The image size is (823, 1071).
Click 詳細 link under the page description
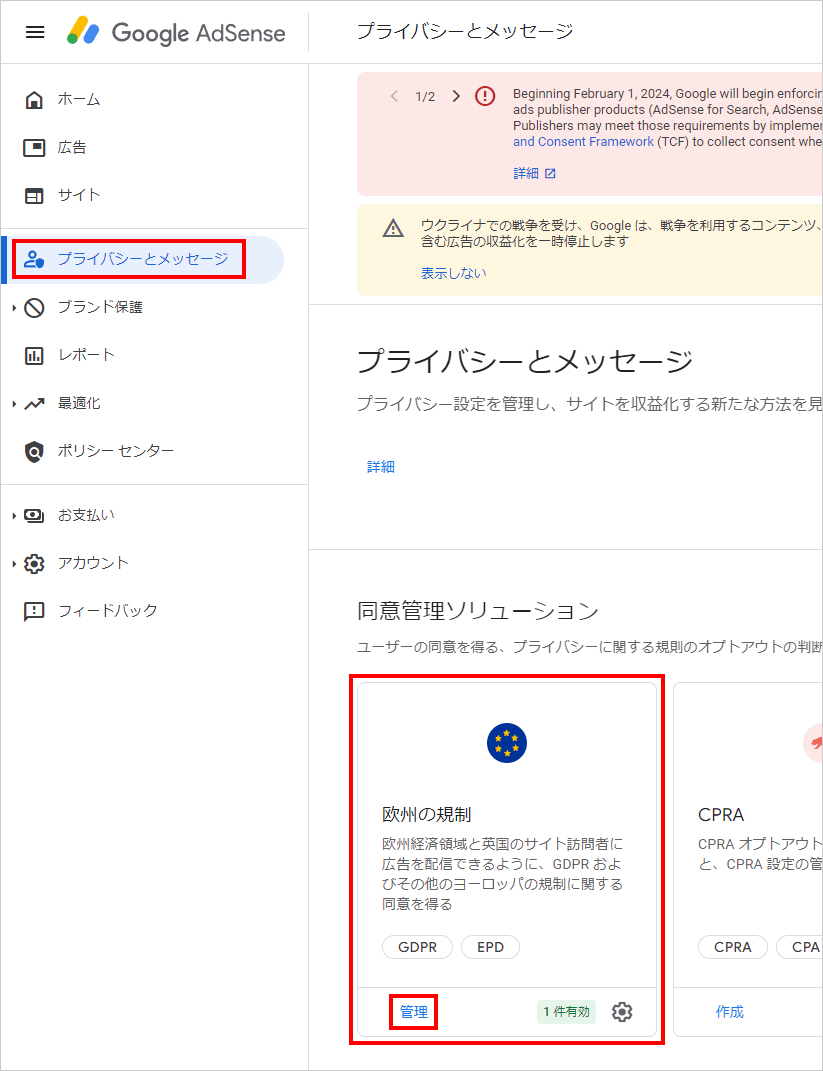380,467
